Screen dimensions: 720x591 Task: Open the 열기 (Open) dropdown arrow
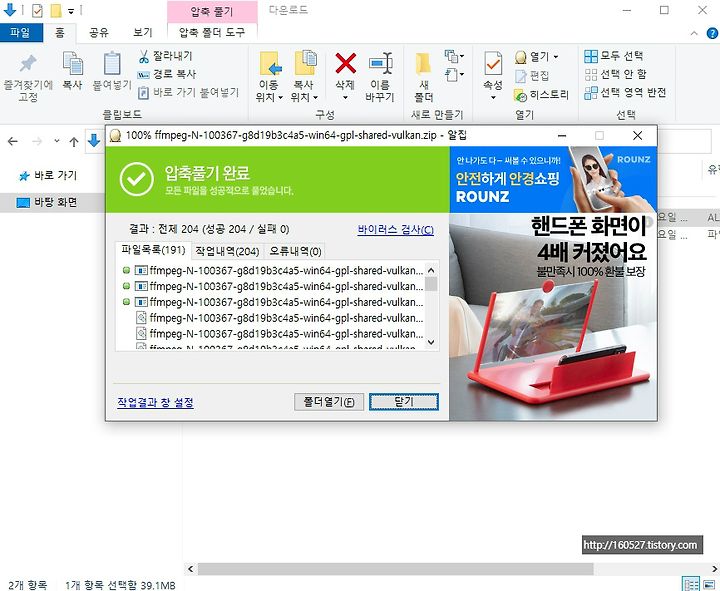pyautogui.click(x=556, y=57)
